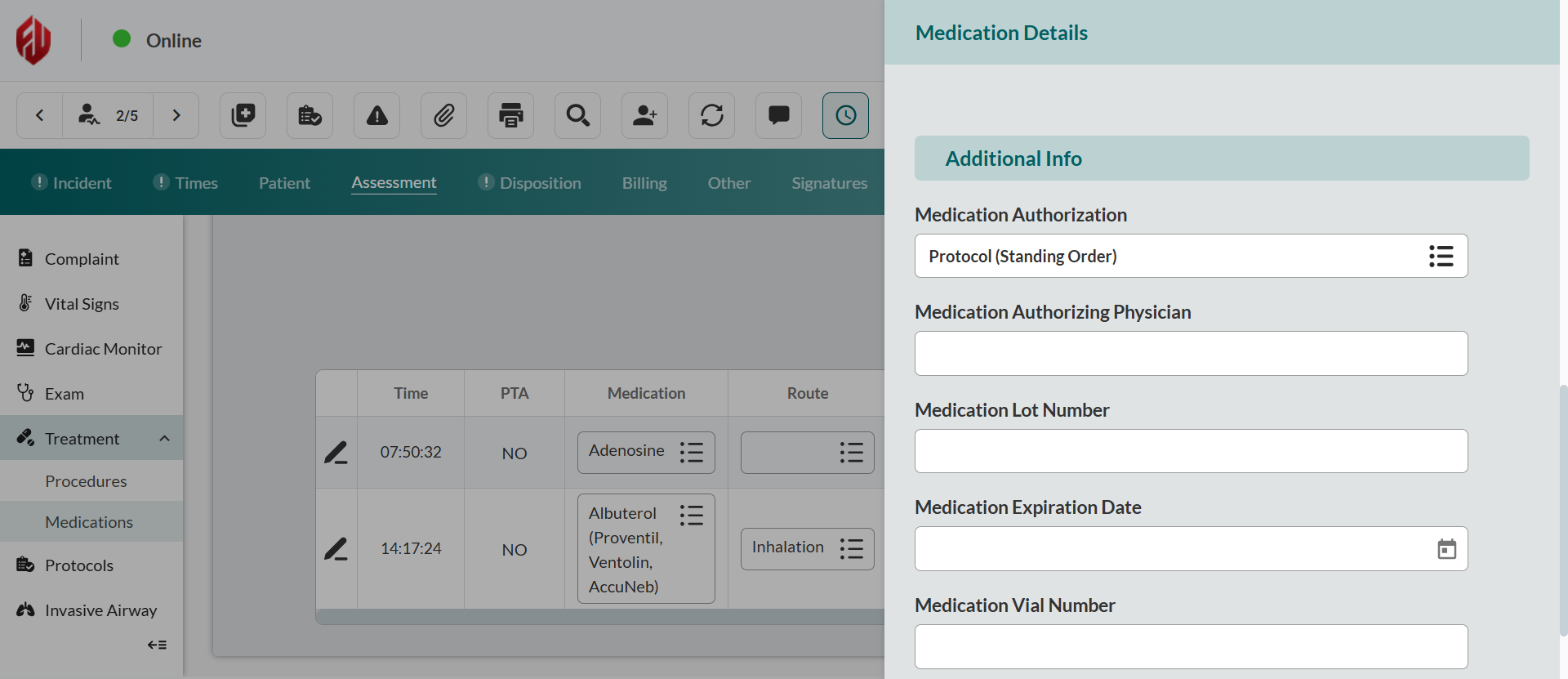The image size is (1568, 679).
Task: Open the chat comment icon
Action: [778, 115]
